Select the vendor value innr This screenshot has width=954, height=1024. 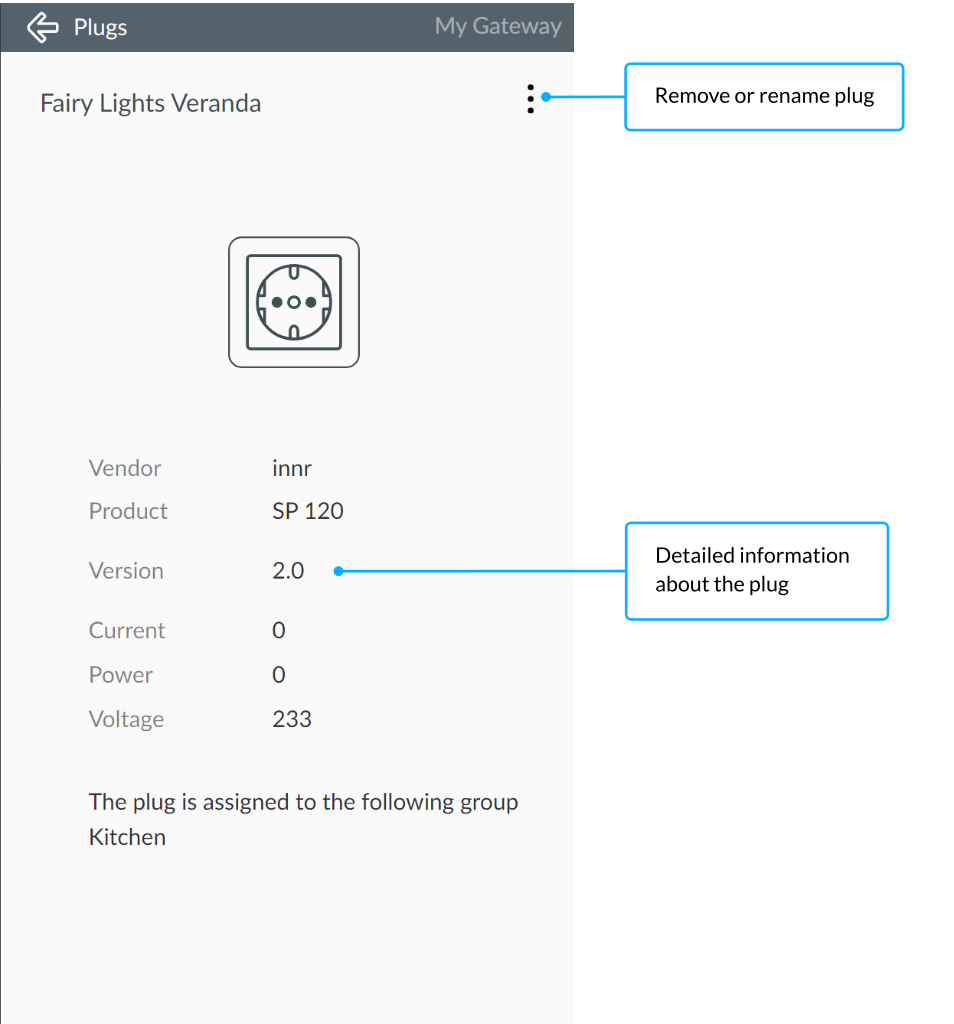292,468
